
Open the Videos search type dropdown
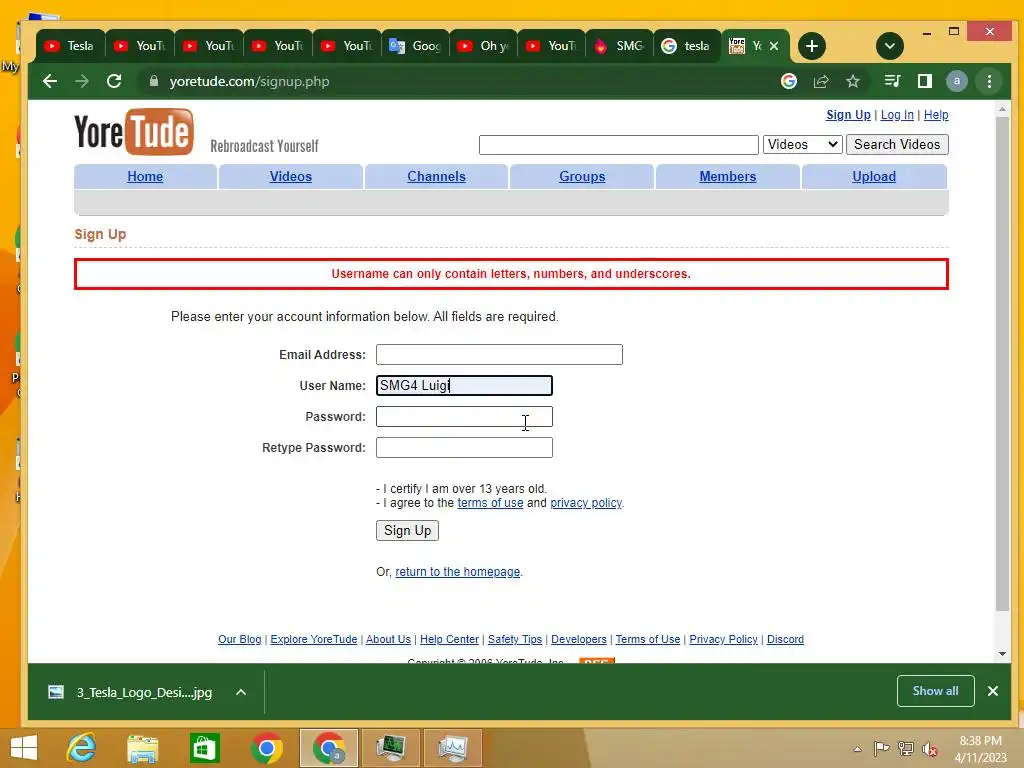coord(803,144)
